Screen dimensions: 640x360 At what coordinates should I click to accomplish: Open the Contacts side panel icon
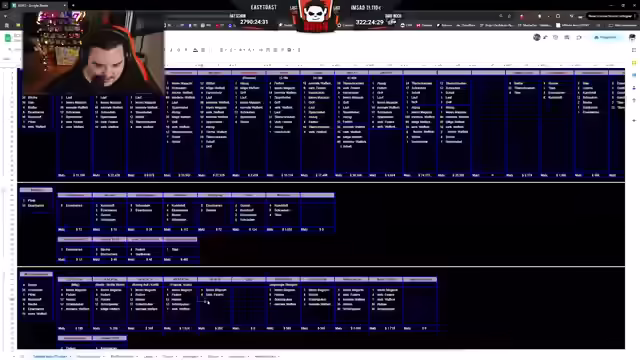pos(634,88)
